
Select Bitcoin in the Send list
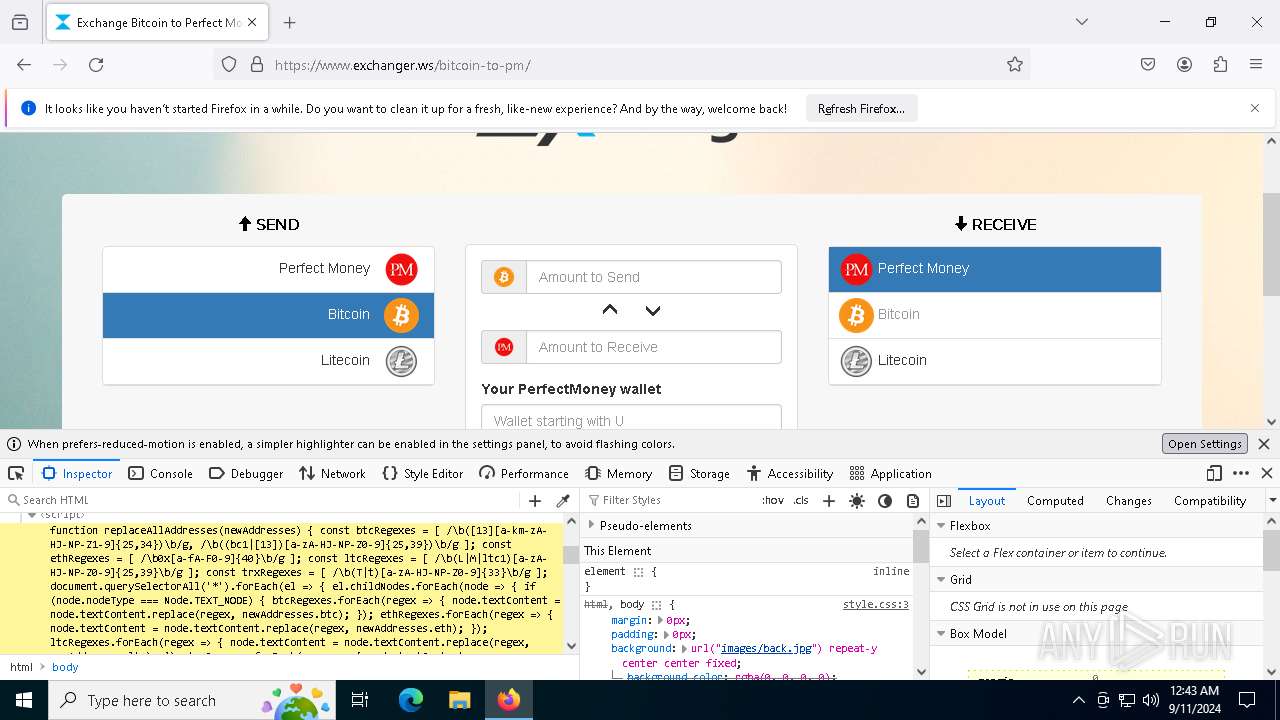pos(268,315)
